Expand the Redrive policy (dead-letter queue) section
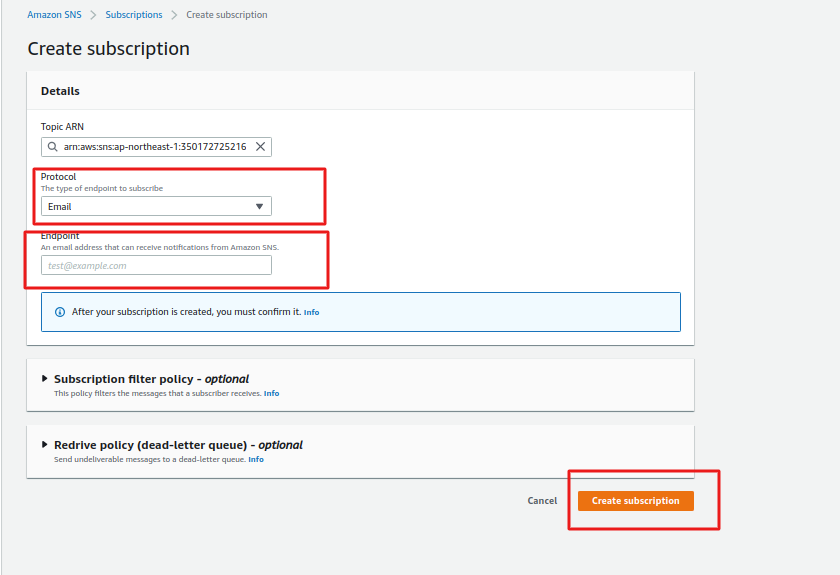 coord(44,445)
